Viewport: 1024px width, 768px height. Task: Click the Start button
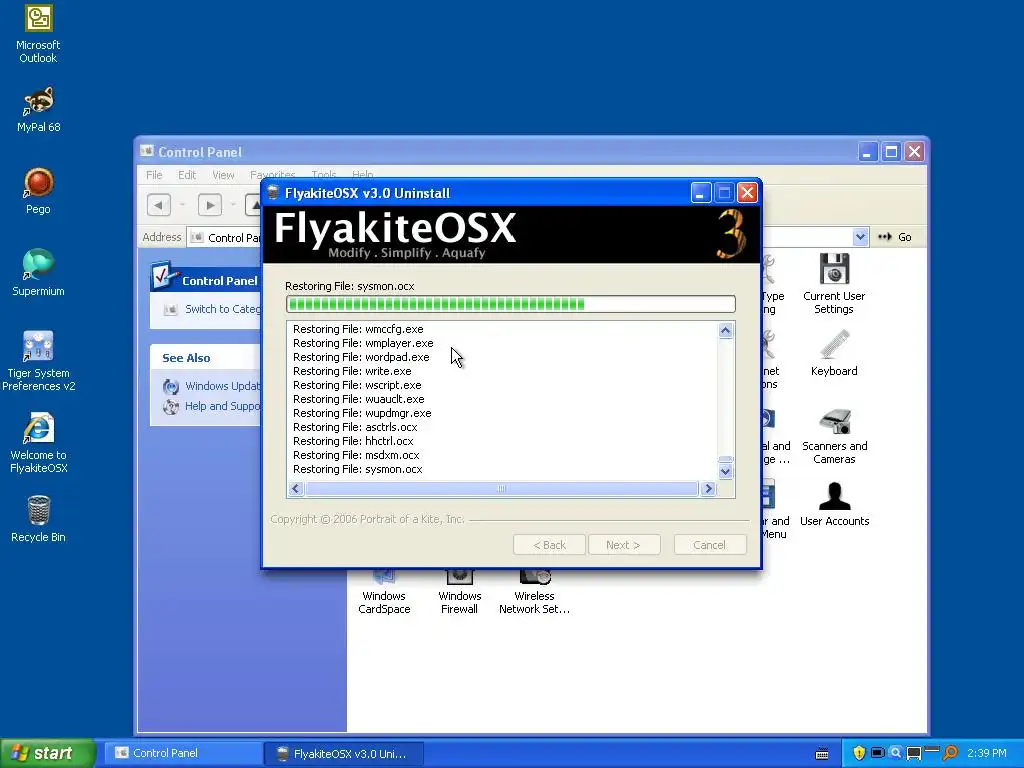pos(48,753)
